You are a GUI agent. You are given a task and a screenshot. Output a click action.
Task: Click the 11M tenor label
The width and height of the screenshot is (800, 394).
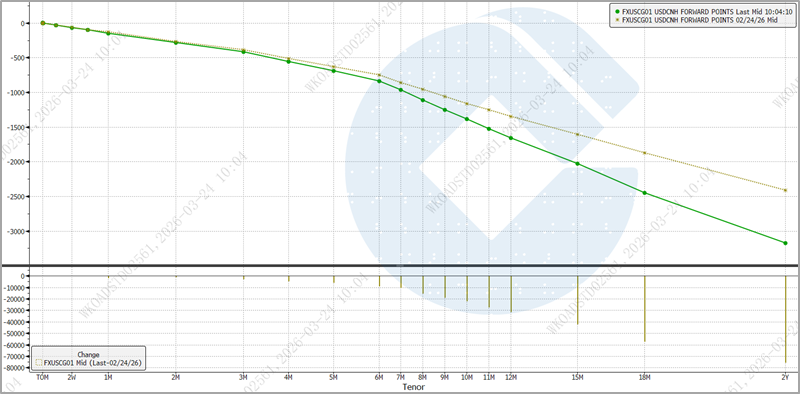click(x=489, y=378)
